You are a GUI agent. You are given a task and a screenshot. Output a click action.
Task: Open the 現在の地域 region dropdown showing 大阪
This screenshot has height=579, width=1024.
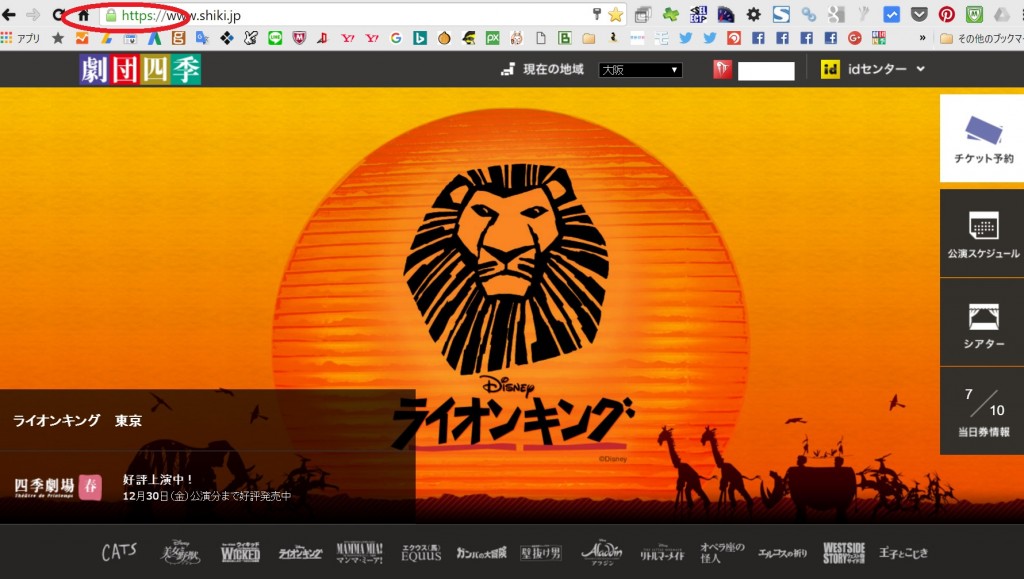[640, 70]
